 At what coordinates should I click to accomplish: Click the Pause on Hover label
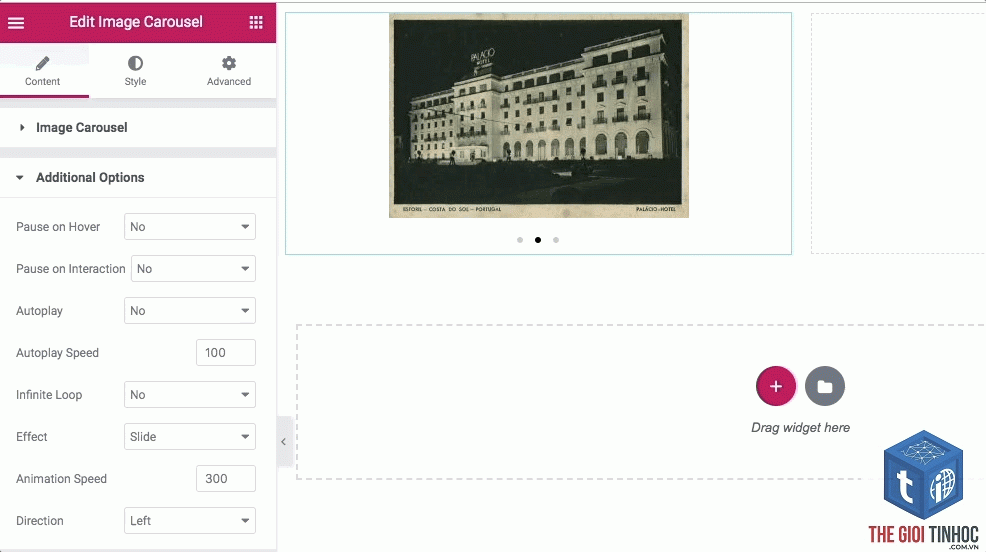(x=58, y=227)
